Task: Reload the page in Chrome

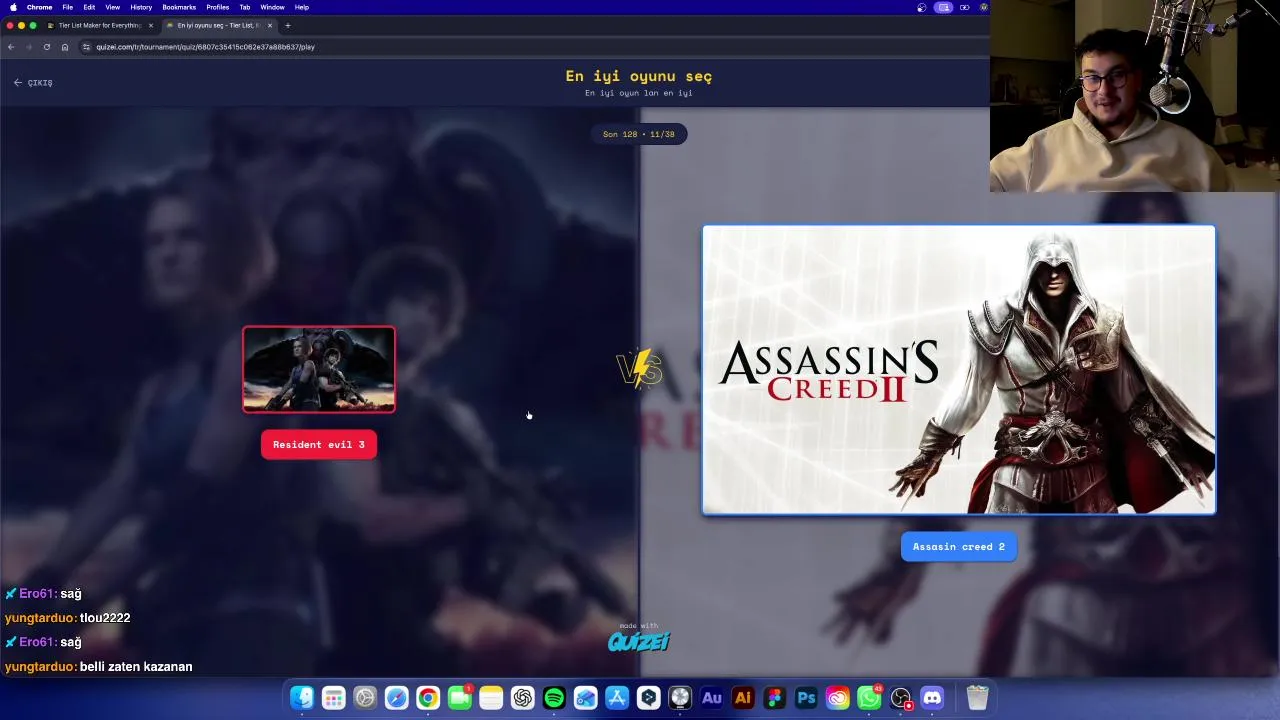Action: click(46, 47)
